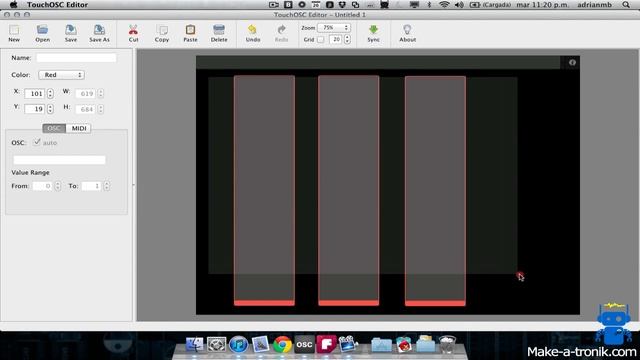Copy the selected control
Viewport: 640px width, 360px height.
point(162,33)
